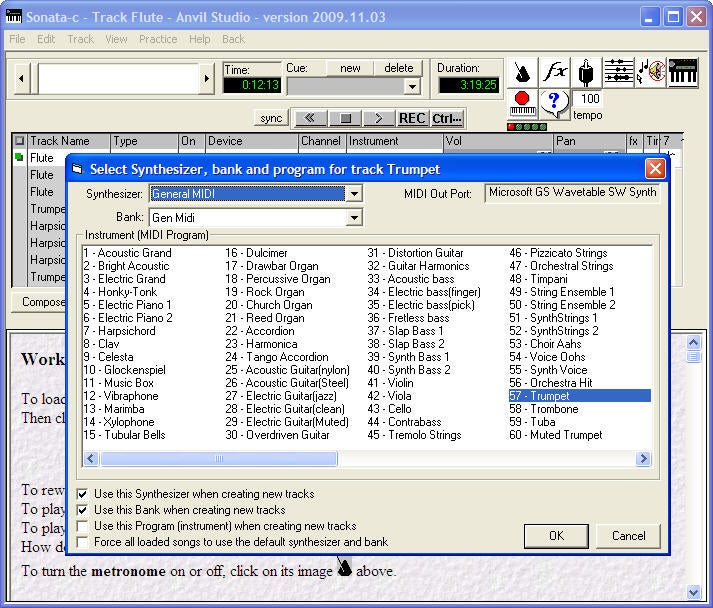Click the green marker beside first Flute track
The height and width of the screenshot is (608, 713).
tap(19, 157)
